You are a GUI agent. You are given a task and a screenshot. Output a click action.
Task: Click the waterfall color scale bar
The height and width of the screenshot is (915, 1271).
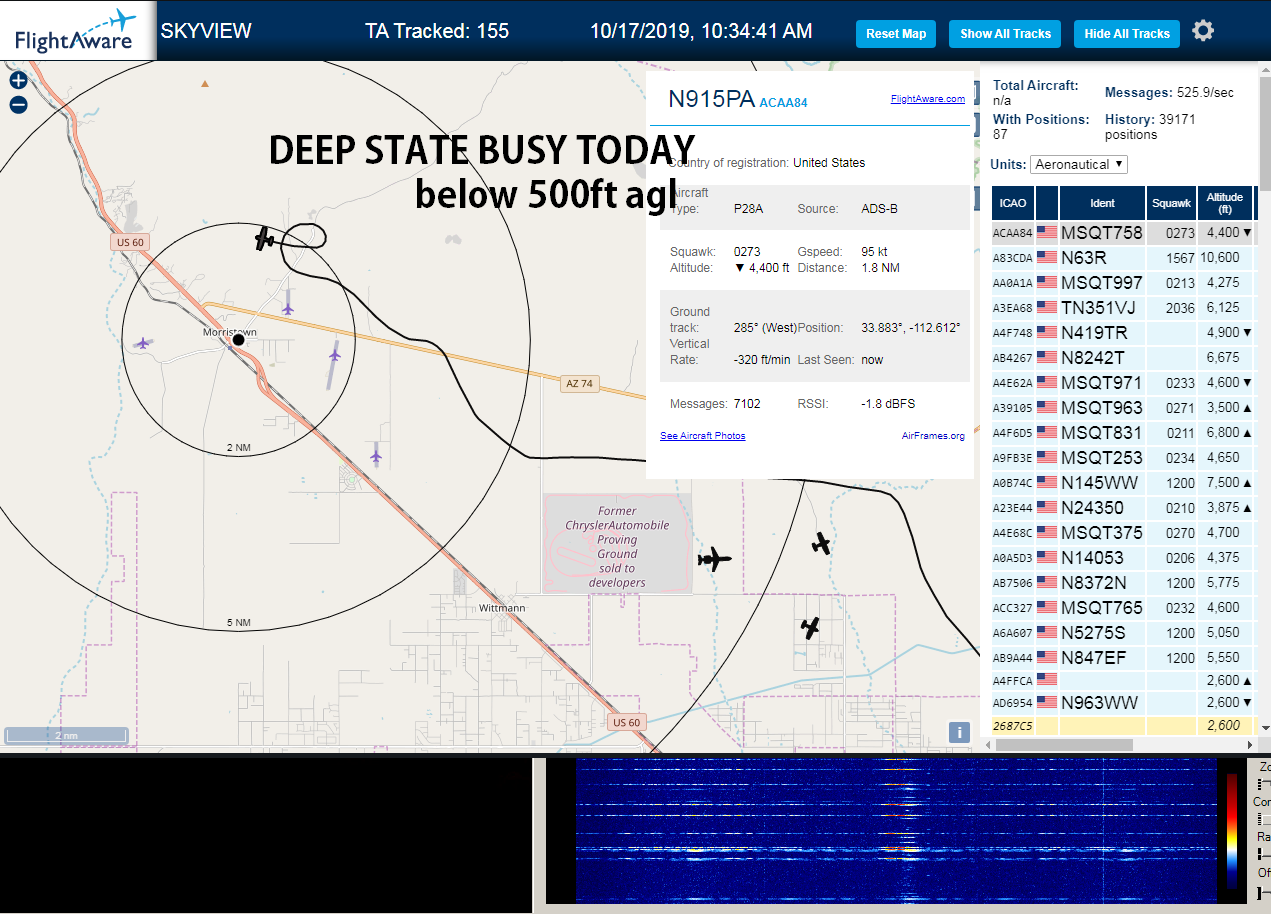click(x=1232, y=831)
